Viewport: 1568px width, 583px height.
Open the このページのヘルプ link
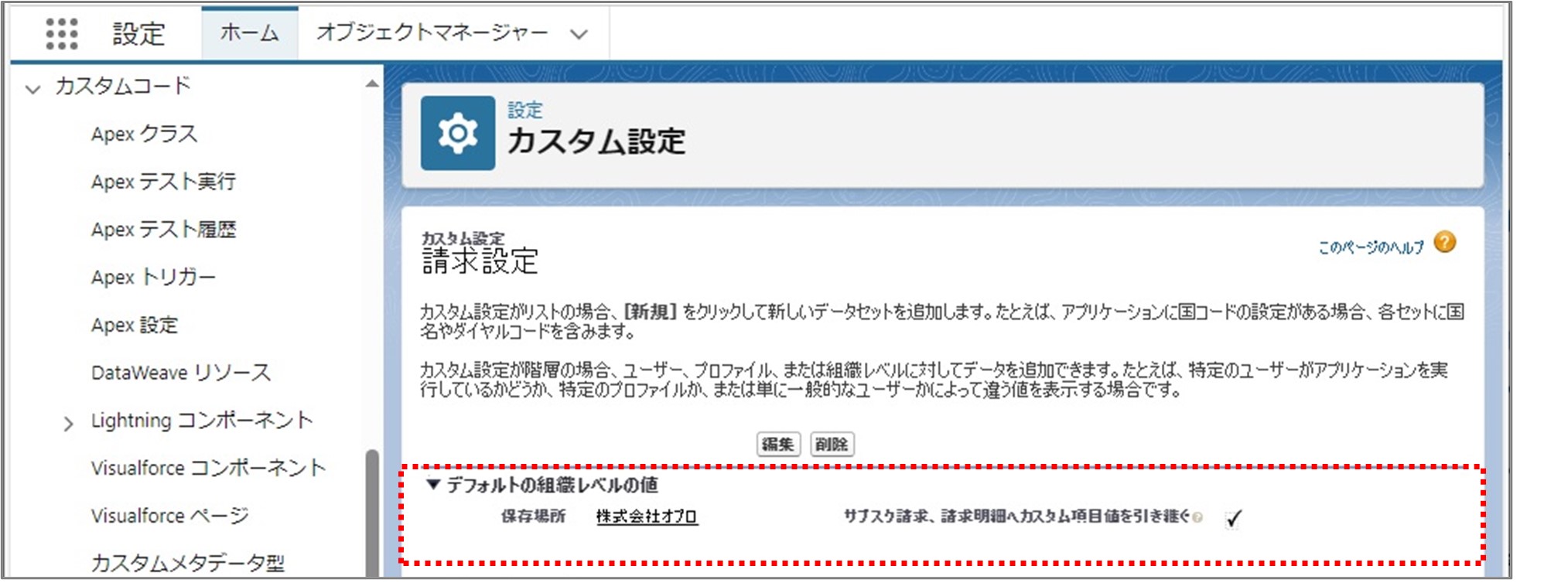click(1370, 247)
